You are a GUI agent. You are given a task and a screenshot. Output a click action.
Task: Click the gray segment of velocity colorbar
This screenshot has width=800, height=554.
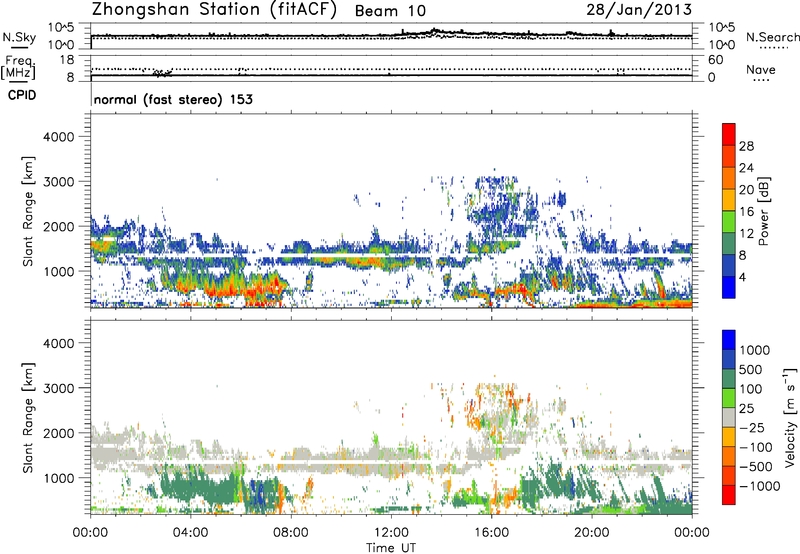(729, 417)
